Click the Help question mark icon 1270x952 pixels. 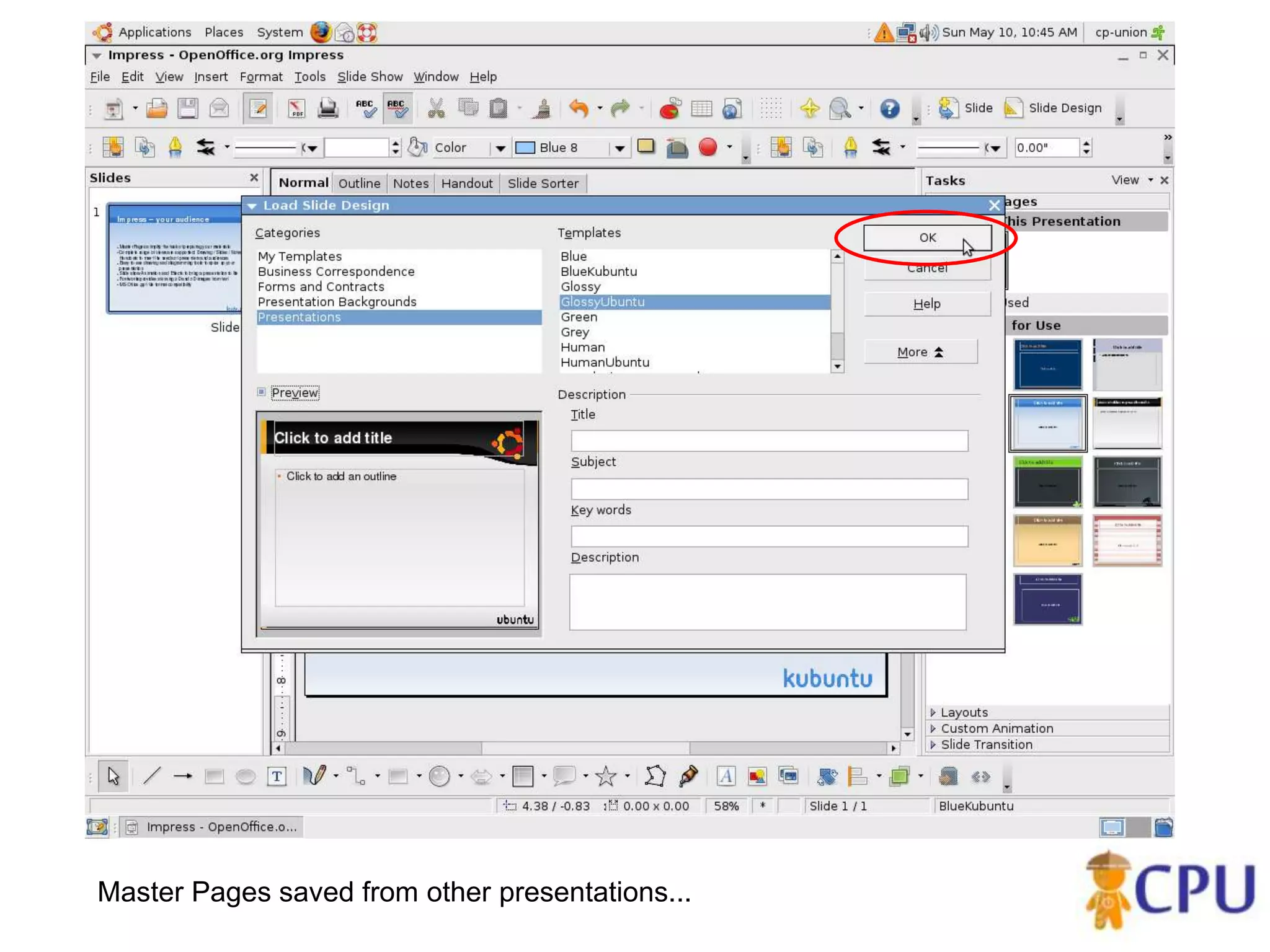(890, 109)
